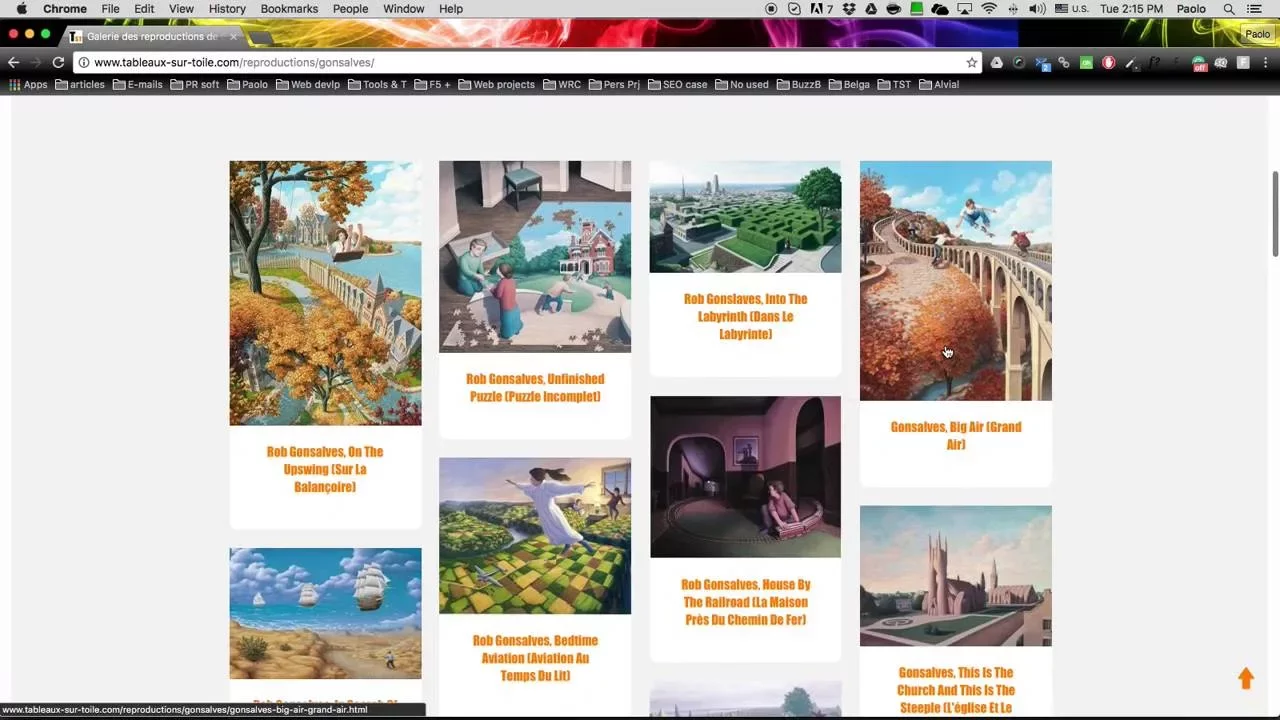
Task: Click the sailing ships clouds painting thumbnail
Action: click(325, 613)
